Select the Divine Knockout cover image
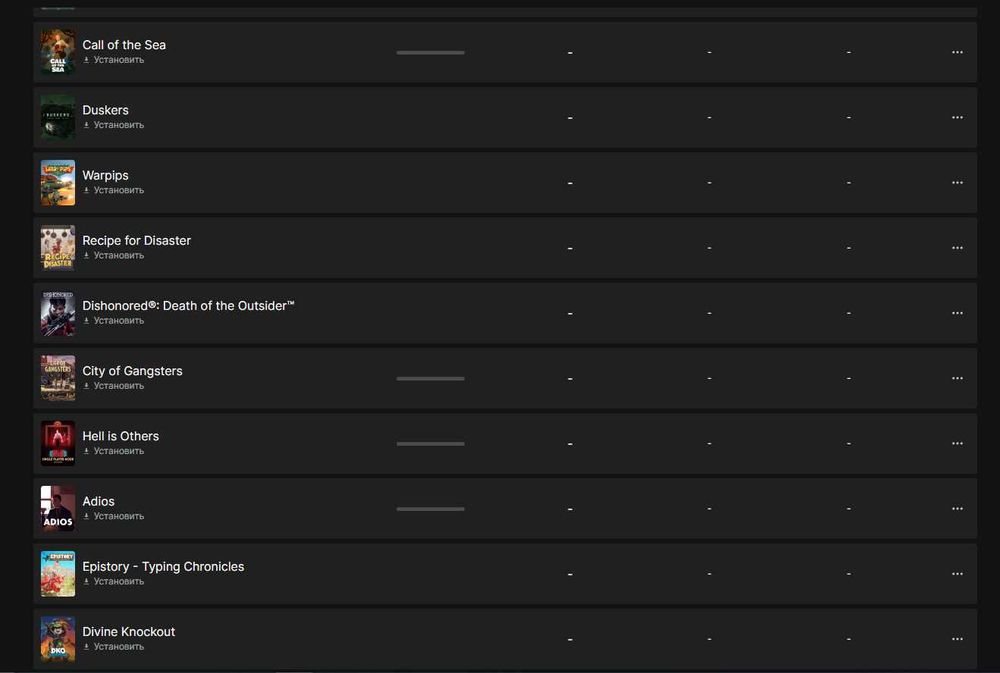The height and width of the screenshot is (673, 1000). coord(58,639)
